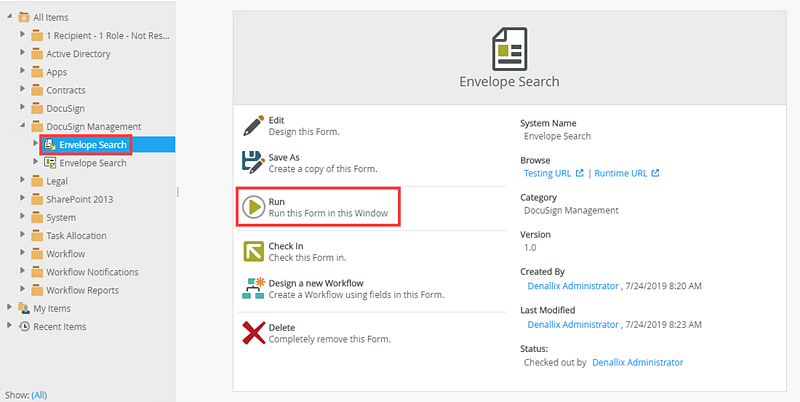Viewport: 800px width, 402px height.
Task: Click the red Delete X icon
Action: coord(253,333)
